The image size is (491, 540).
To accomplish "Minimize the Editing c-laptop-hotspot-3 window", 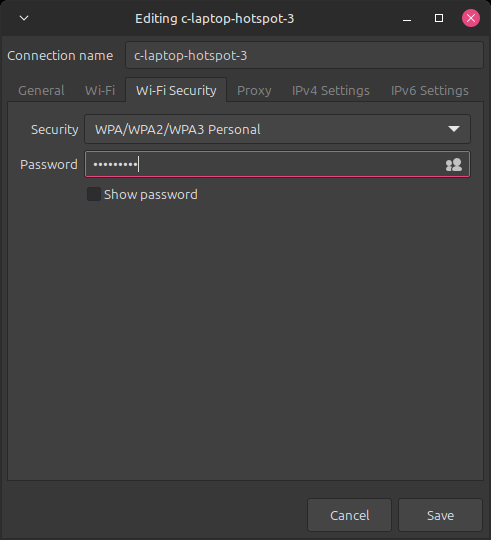I will (x=407, y=19).
